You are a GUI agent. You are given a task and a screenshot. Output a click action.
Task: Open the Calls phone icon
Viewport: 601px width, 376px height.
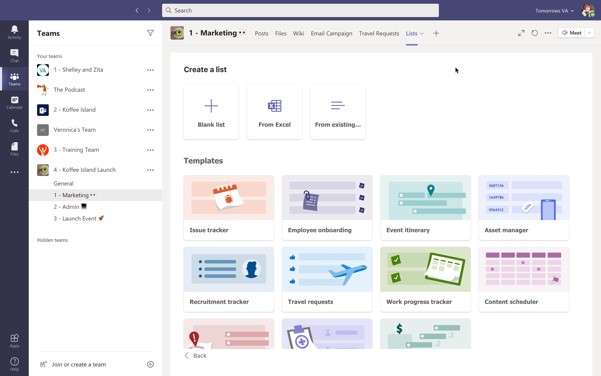click(x=14, y=125)
